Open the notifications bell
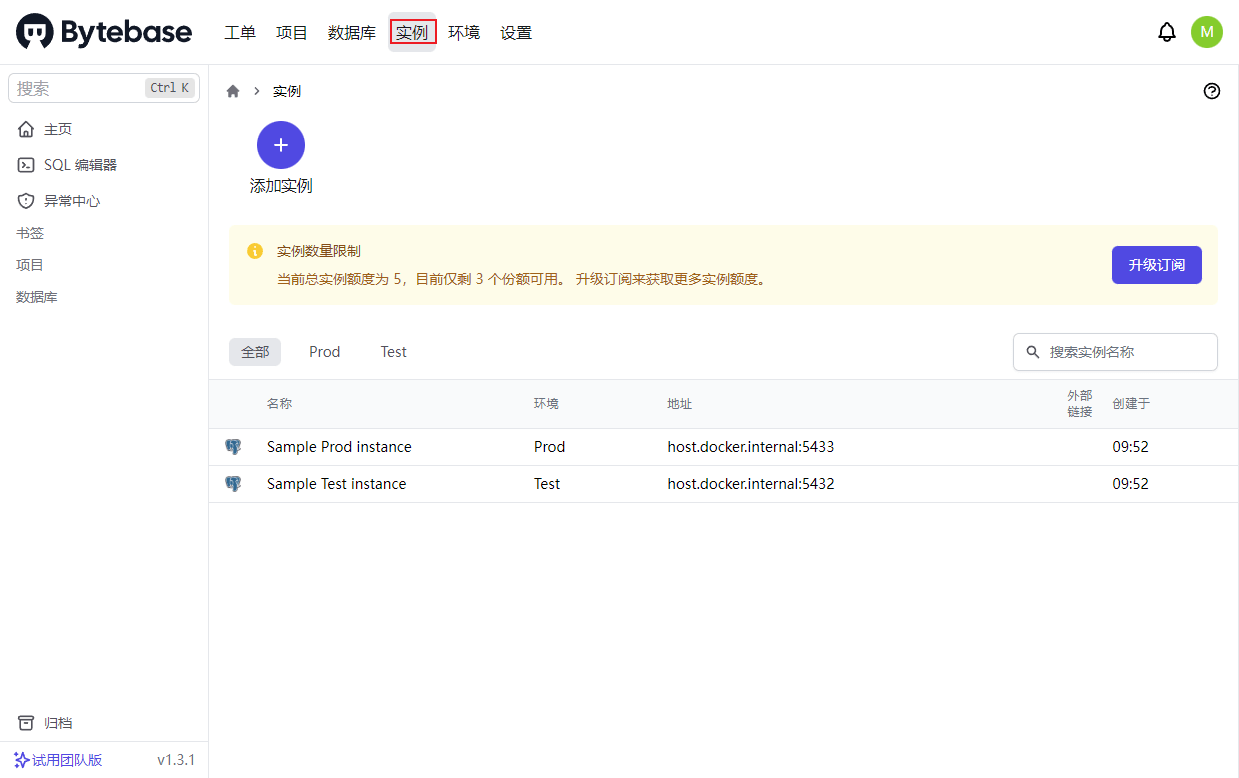 (x=1167, y=32)
